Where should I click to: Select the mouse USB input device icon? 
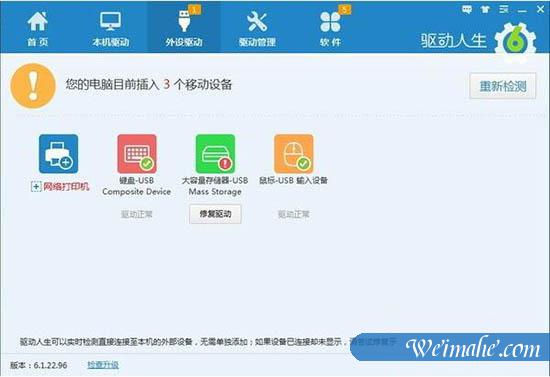pos(294,154)
